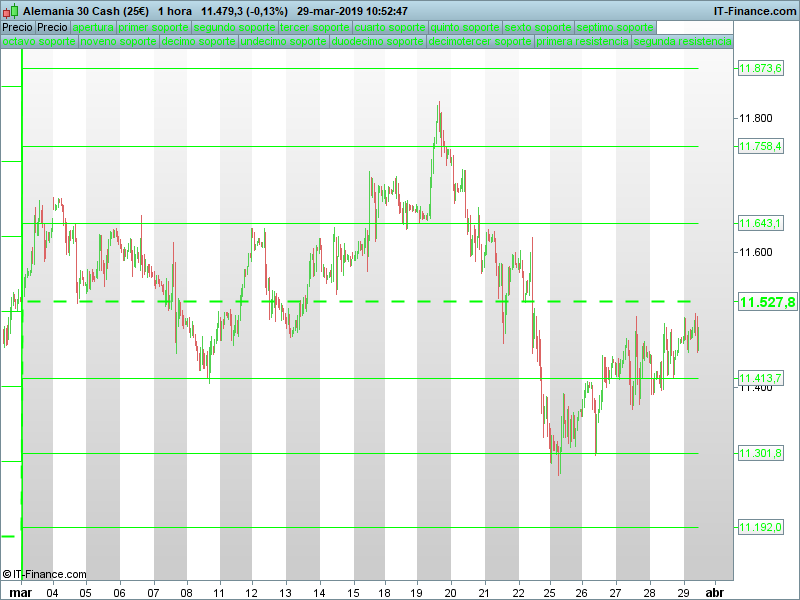Click the 'mar' month label on time axis

pyautogui.click(x=20, y=592)
